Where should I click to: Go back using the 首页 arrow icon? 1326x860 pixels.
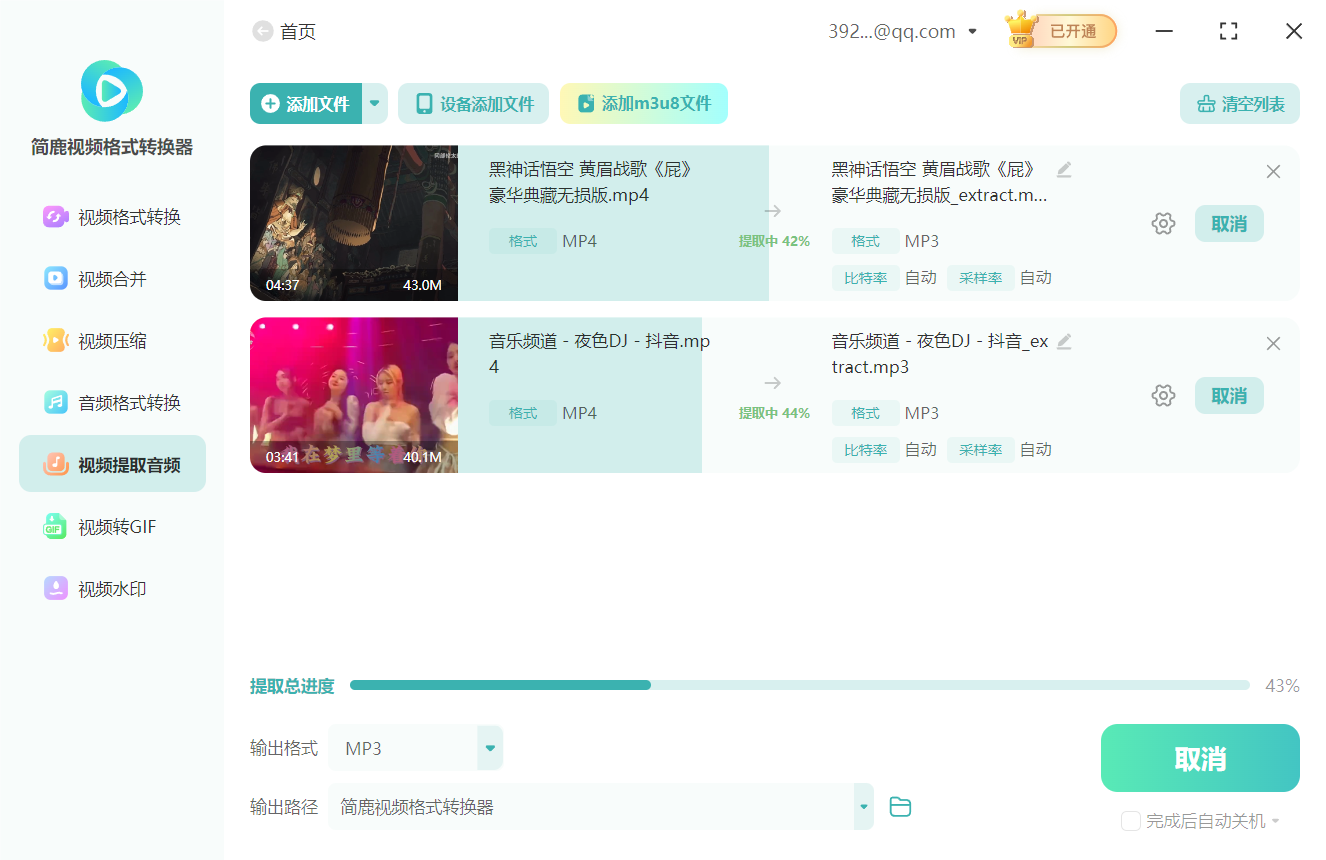262,32
